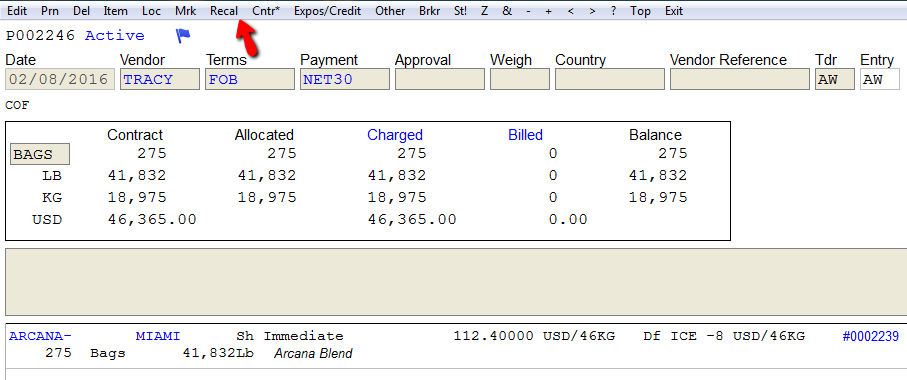Viewport: 907px width, 380px height.
Task: Open the Expos/Credit menu
Action: pyautogui.click(x=327, y=11)
